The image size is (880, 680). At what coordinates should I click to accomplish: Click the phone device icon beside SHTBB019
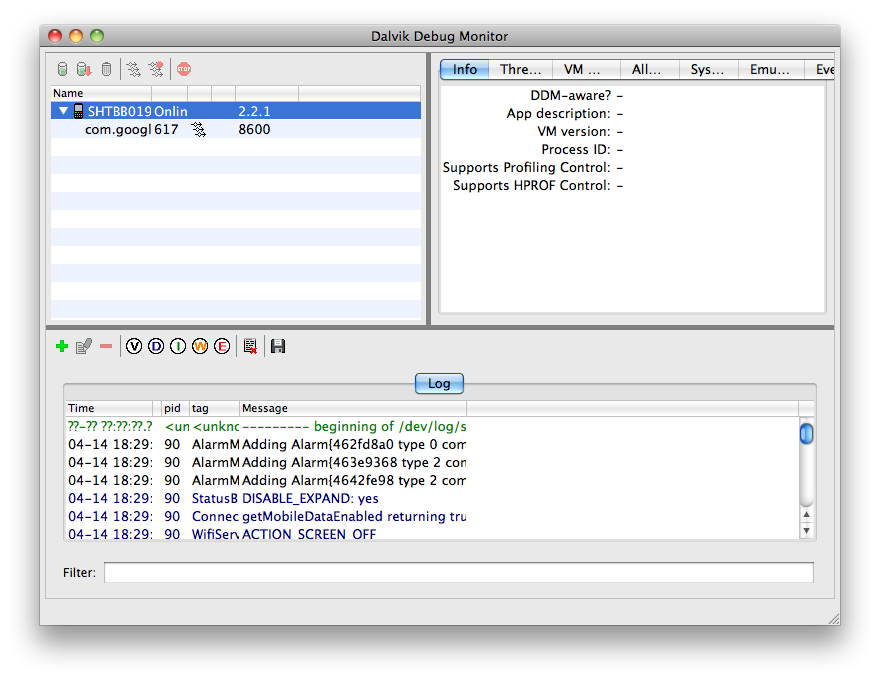tap(79, 111)
